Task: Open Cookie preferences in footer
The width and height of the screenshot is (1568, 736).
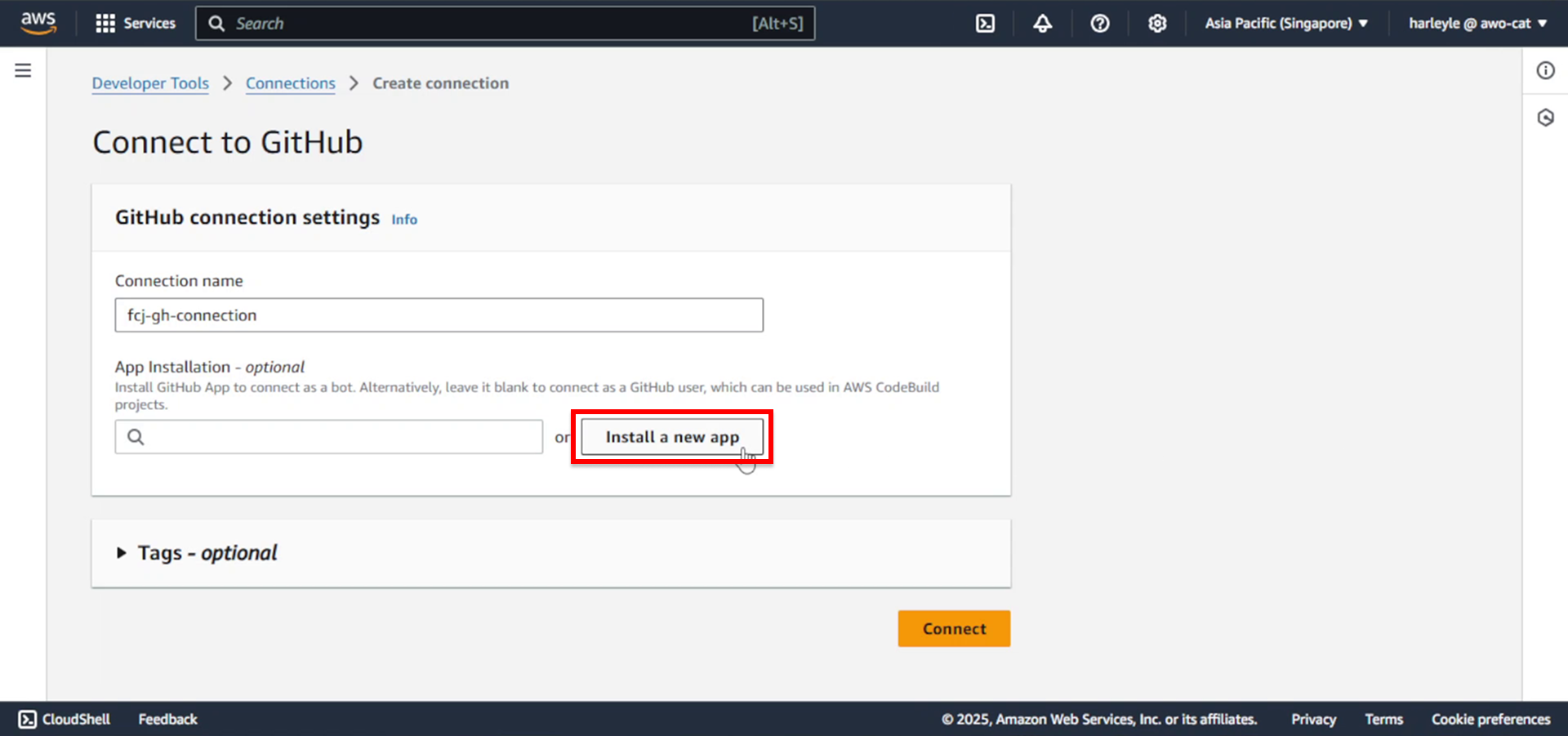Action: click(x=1490, y=719)
